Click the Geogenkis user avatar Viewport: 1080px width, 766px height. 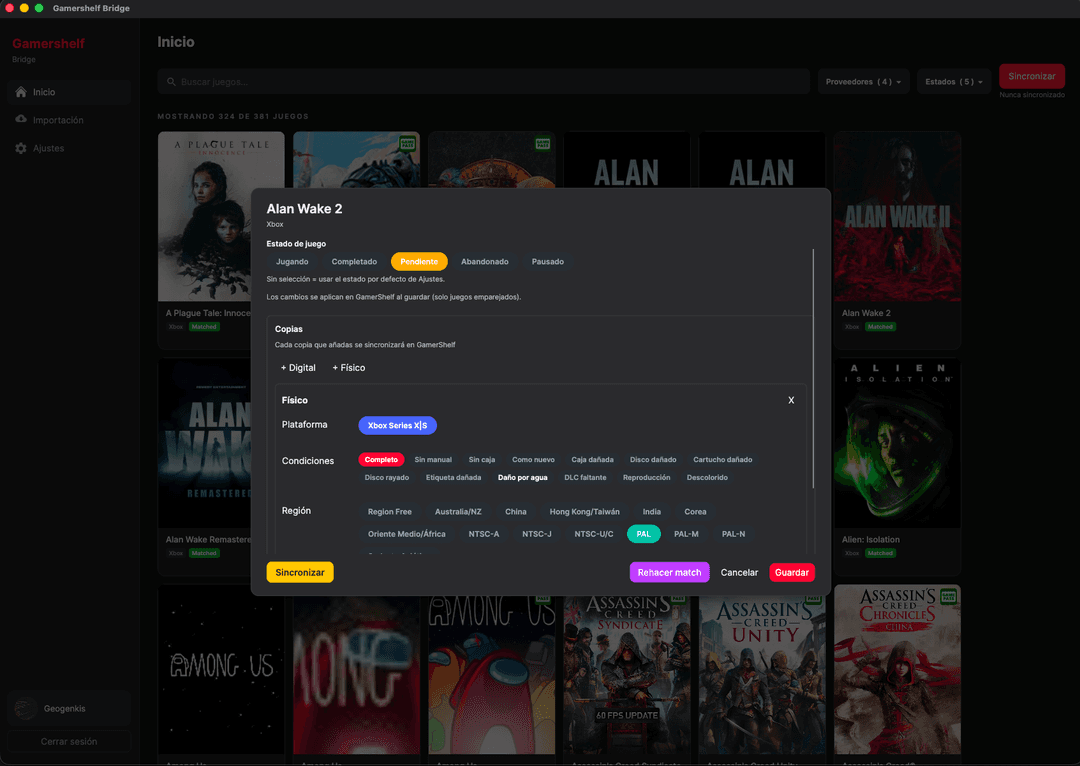tap(24, 709)
